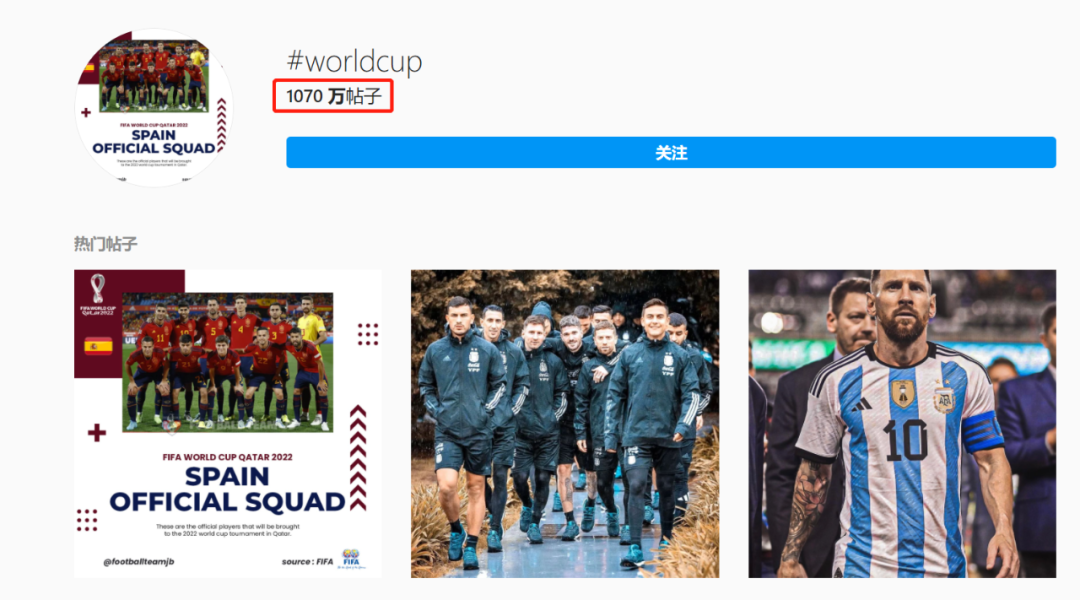Click the #worldcup hashtag title
The width and height of the screenshot is (1080, 600).
pyautogui.click(x=354, y=61)
